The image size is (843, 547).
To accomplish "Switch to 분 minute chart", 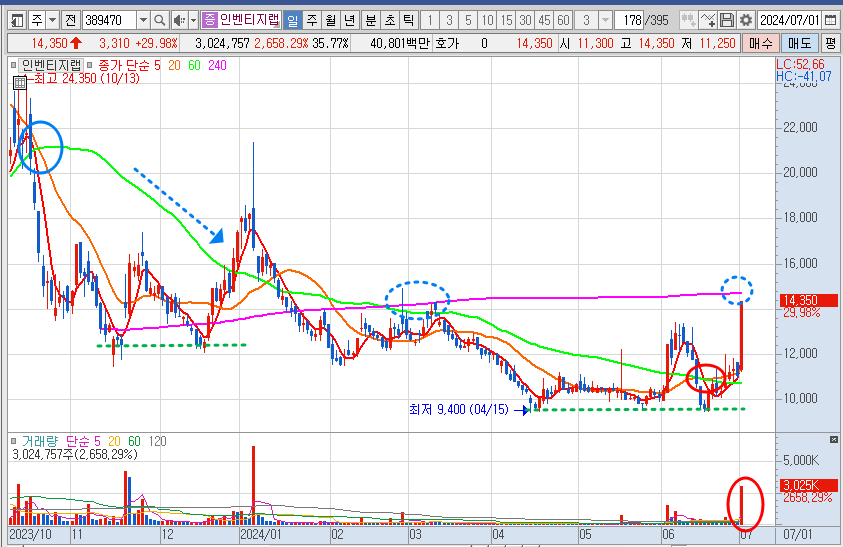I will click(x=370, y=20).
